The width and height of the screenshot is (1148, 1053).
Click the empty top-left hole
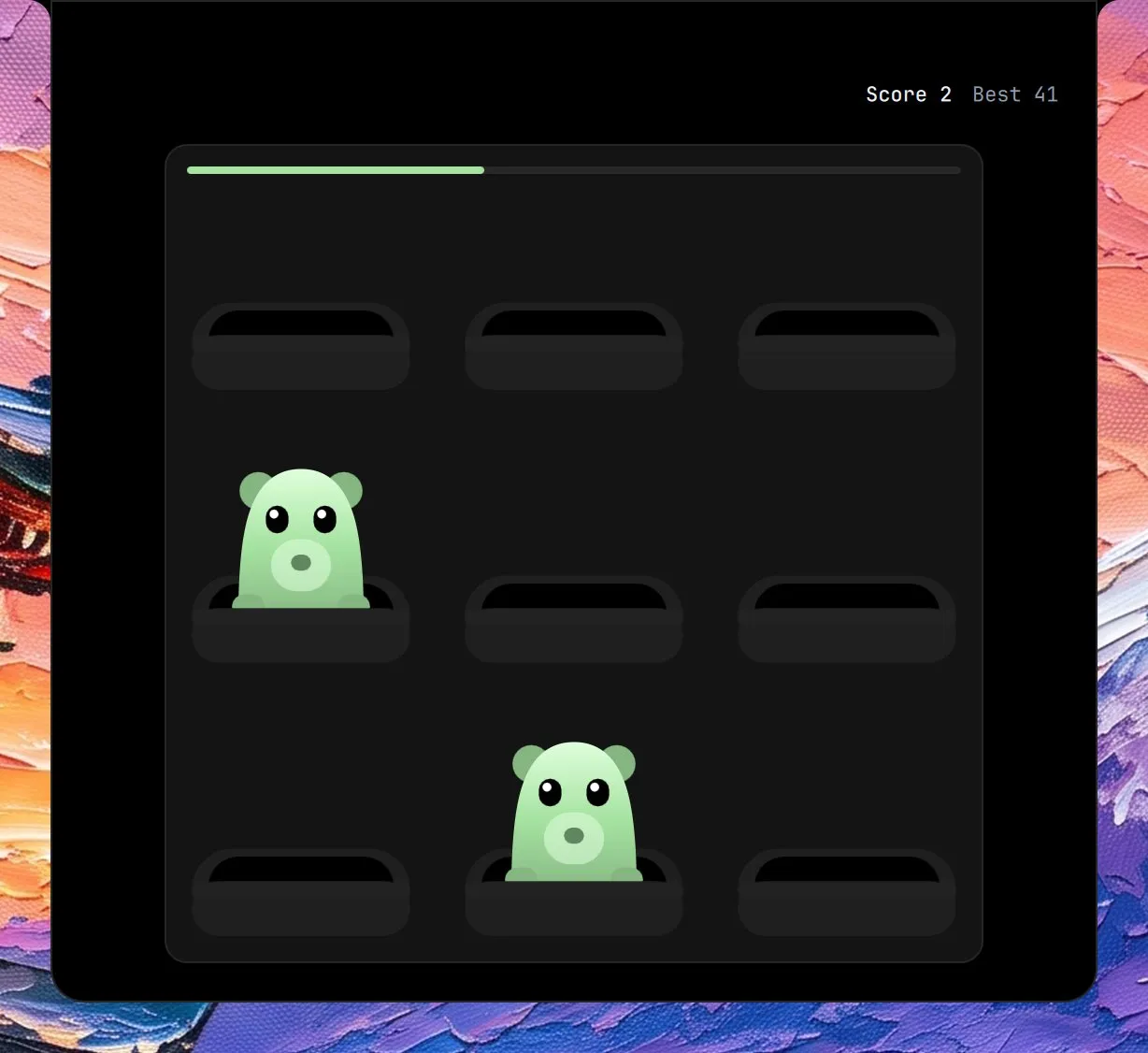[x=301, y=346]
